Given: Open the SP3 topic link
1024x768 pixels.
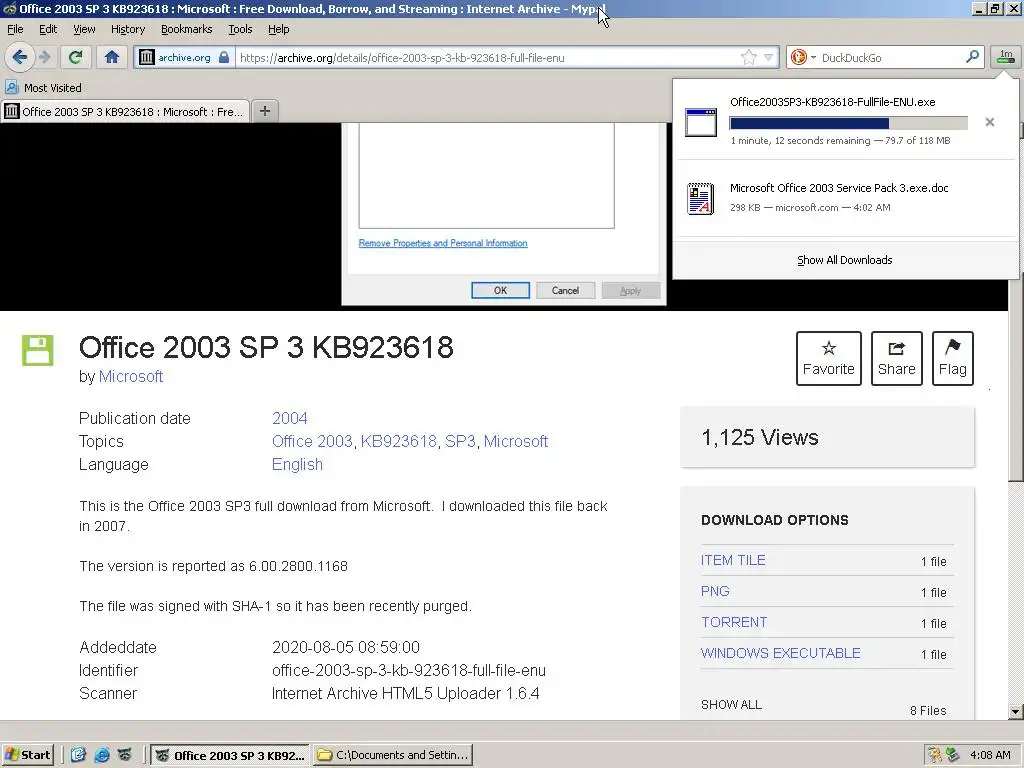Looking at the screenshot, I should coord(460,441).
